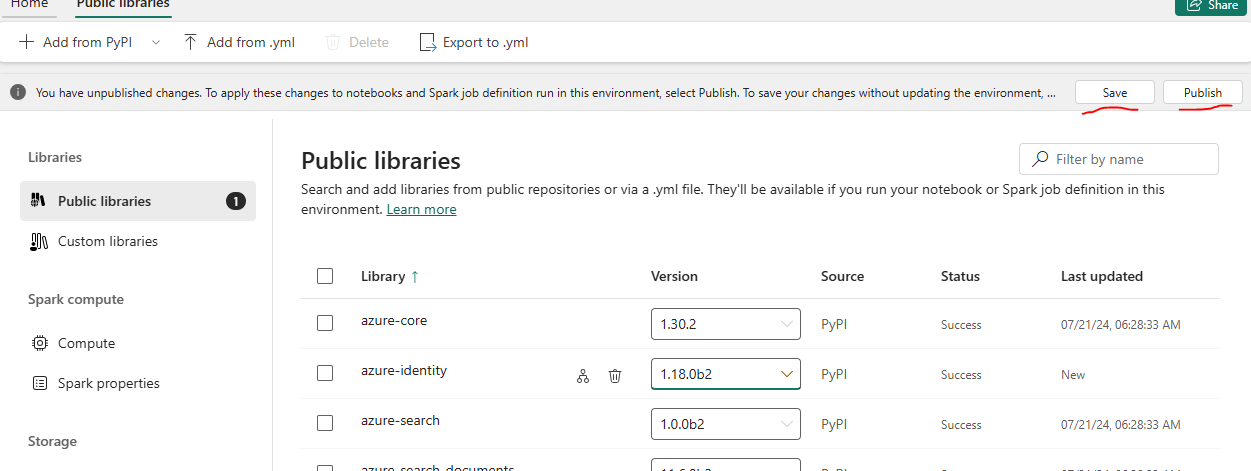Screen dimensions: 1251x471
Task: Click Success status for azure-search row
Action: tap(961, 425)
